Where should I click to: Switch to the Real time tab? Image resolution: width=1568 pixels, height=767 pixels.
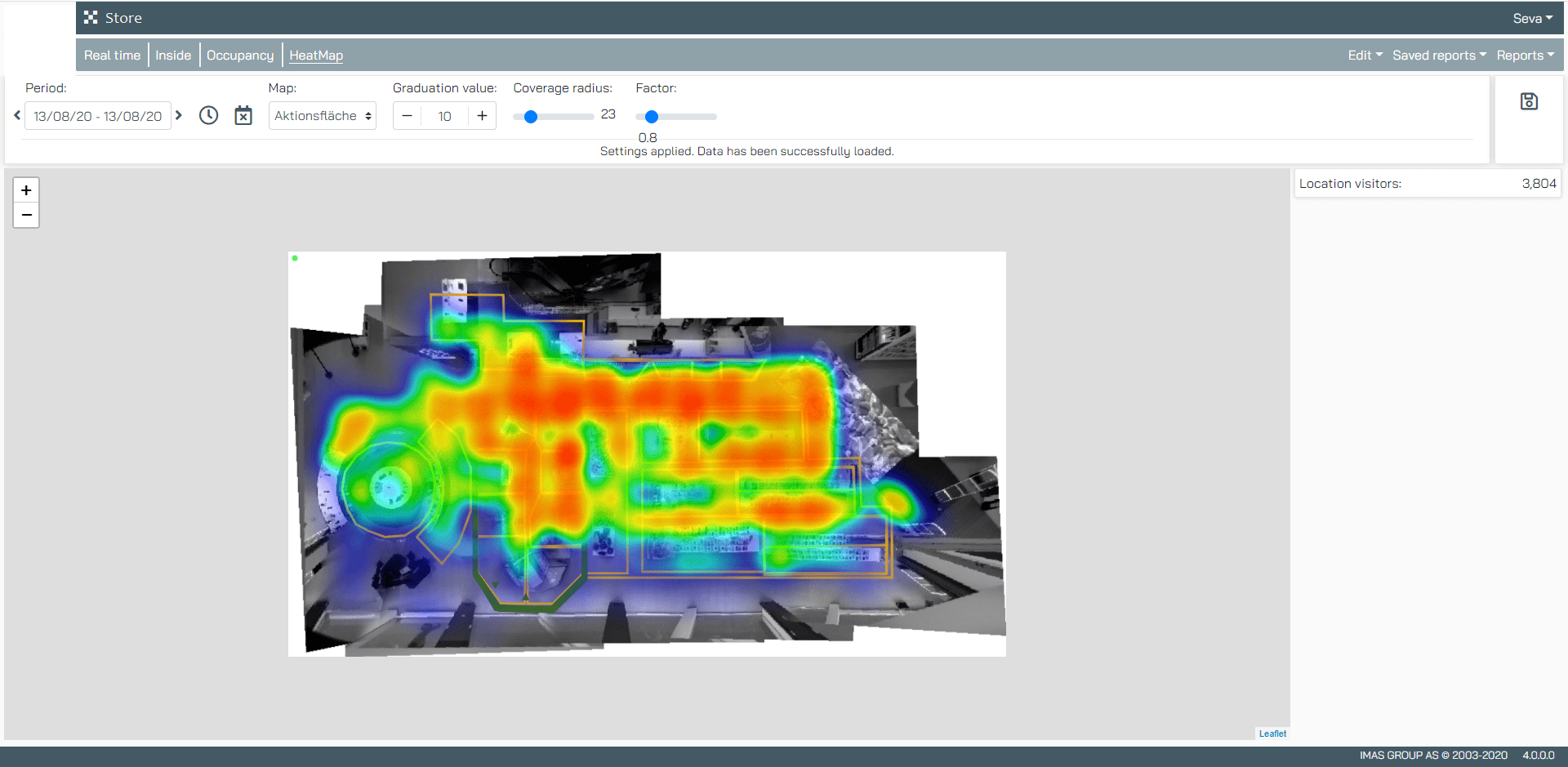click(x=112, y=56)
